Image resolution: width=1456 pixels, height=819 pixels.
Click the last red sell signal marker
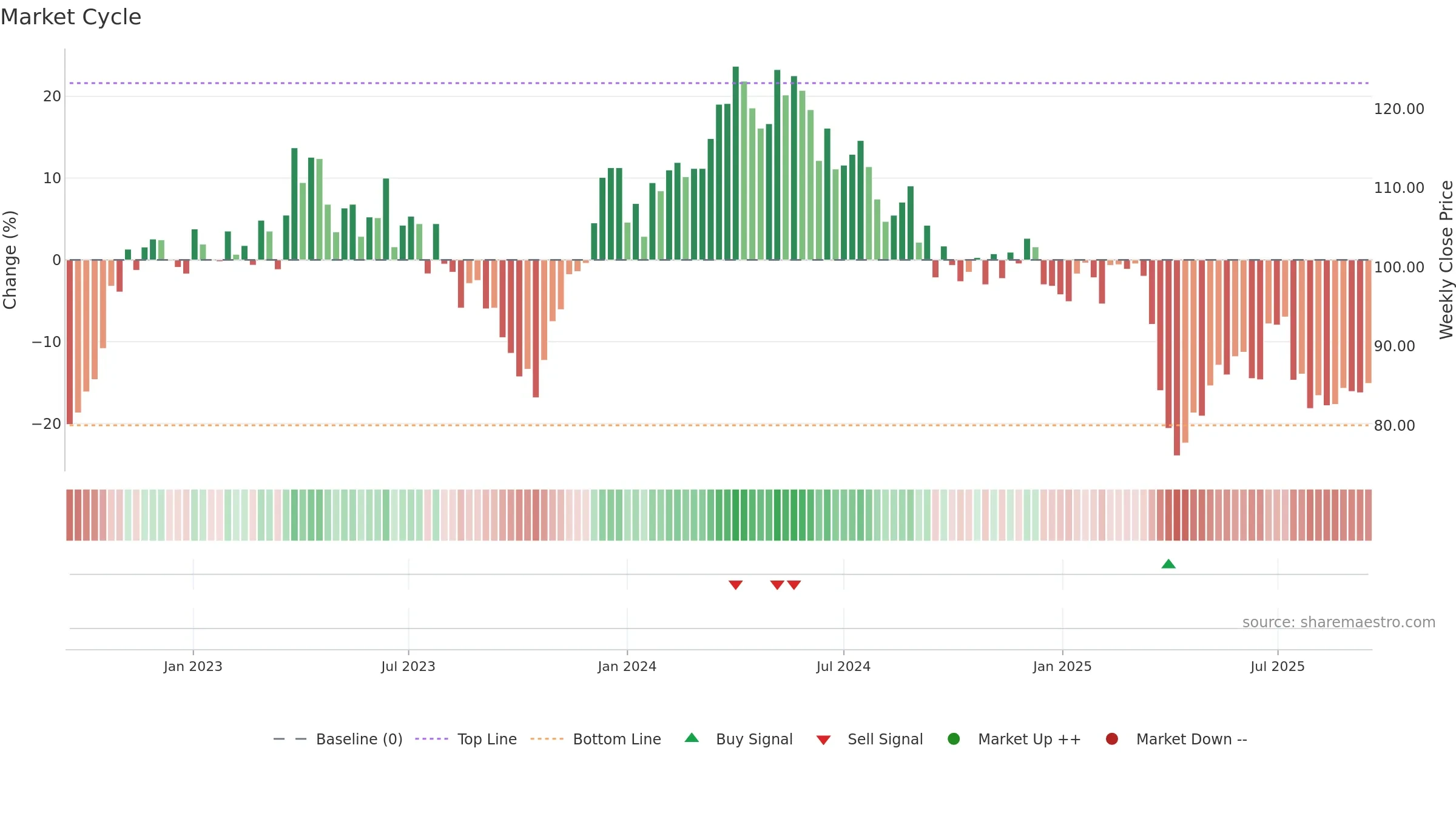794,585
